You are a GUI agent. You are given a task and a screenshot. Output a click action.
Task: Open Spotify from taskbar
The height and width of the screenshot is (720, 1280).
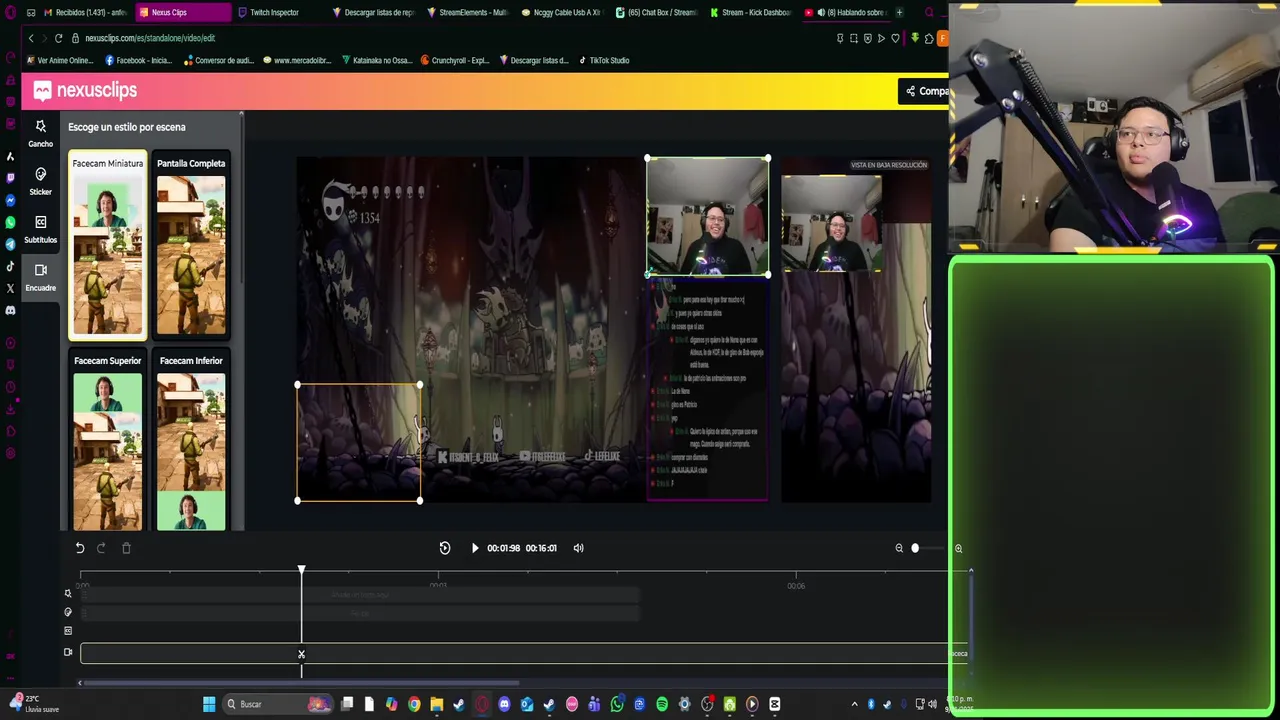662,704
